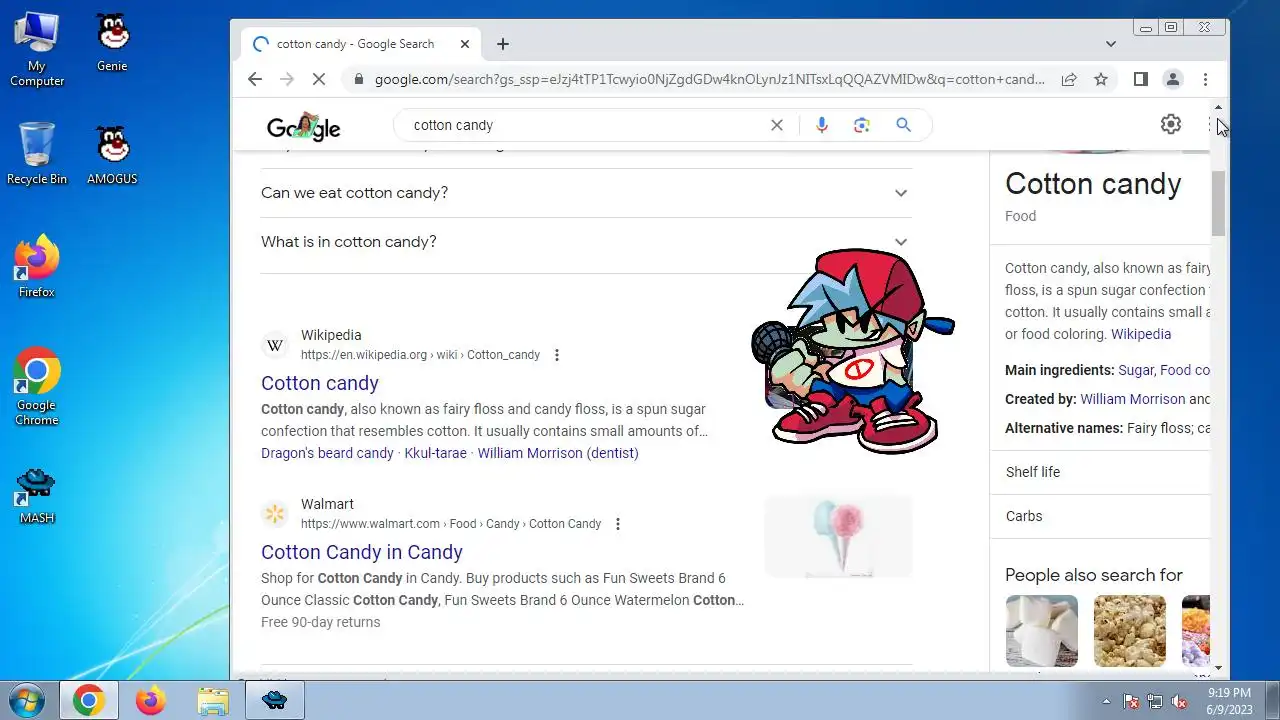Open the My Computer desktop icon

point(37,49)
